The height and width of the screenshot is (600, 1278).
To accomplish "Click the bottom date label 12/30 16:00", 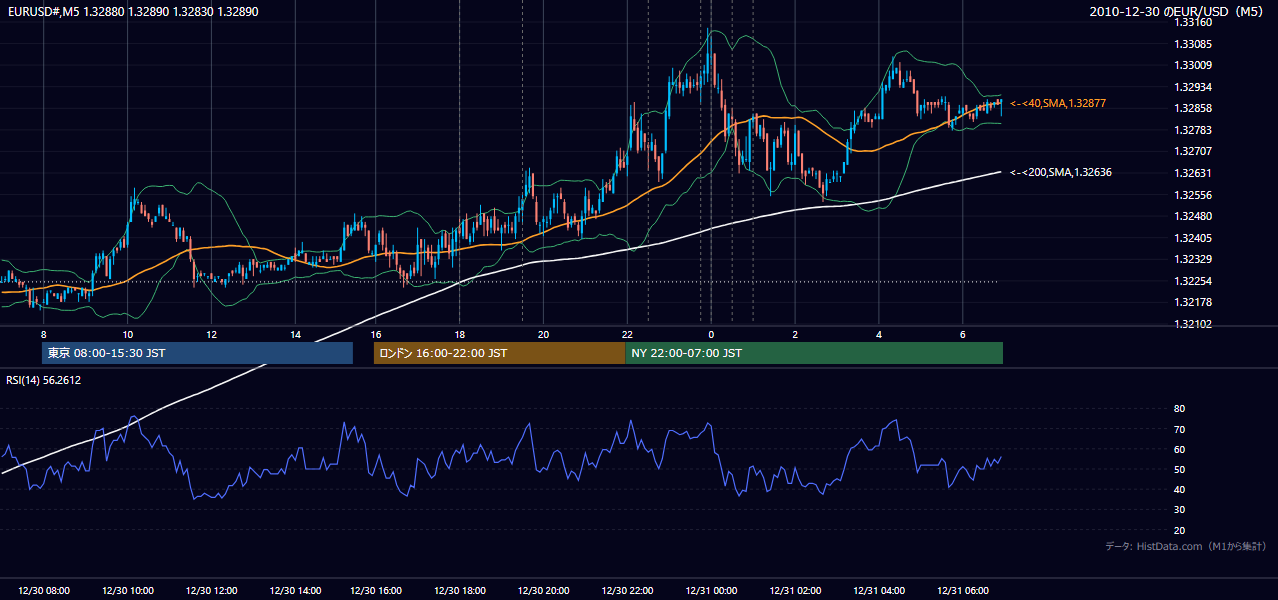I will click(378, 591).
